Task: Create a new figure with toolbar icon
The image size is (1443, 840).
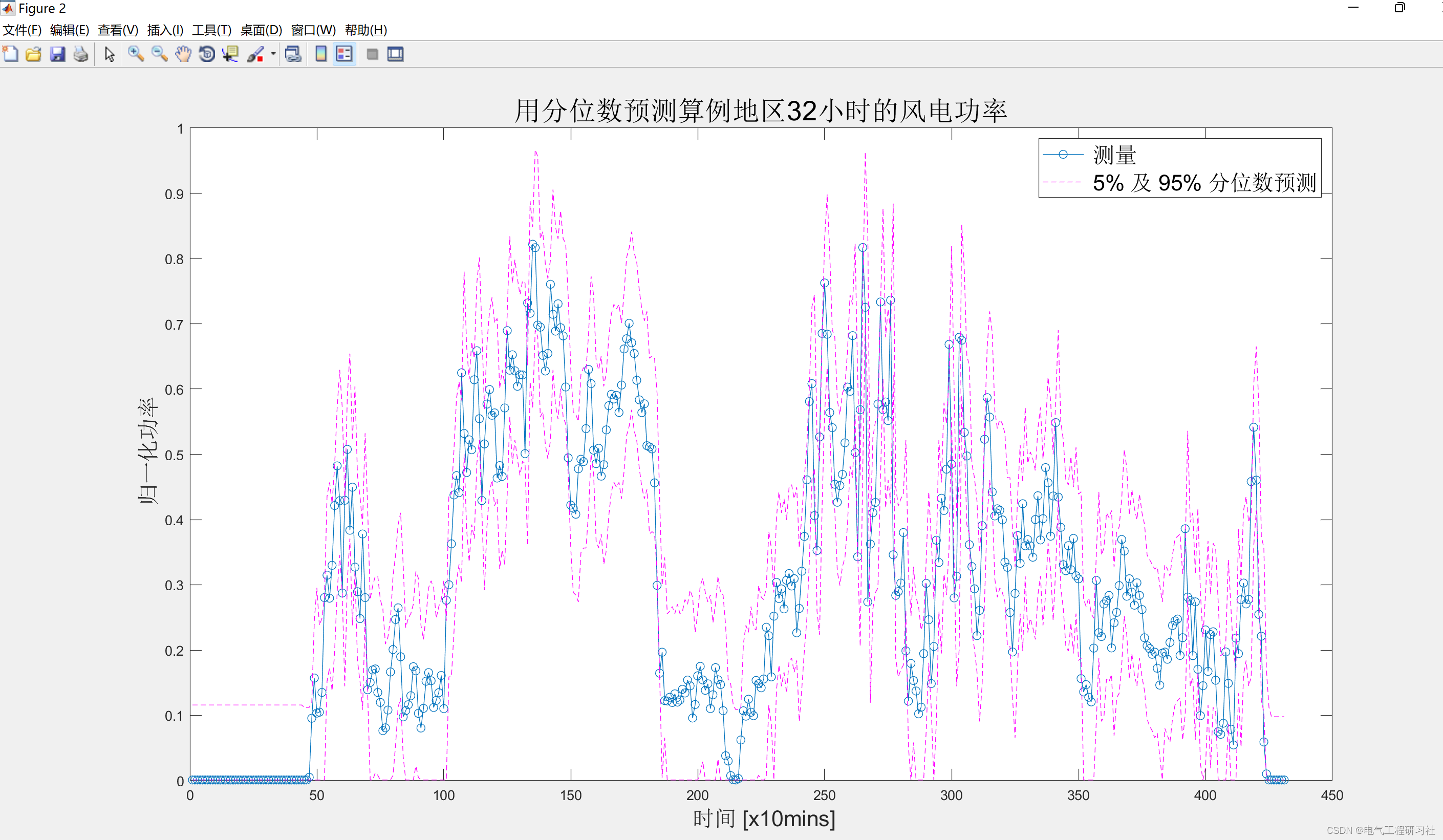Action: 10,54
